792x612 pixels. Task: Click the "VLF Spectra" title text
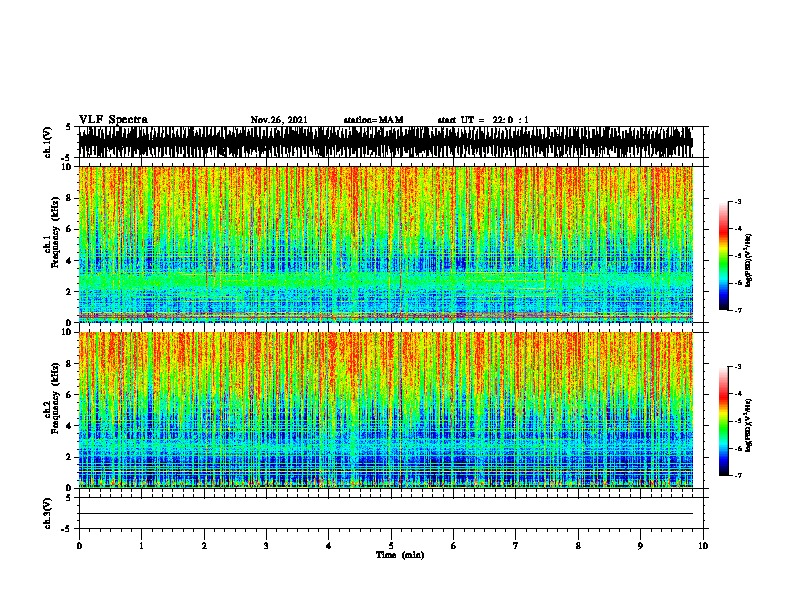pyautogui.click(x=113, y=120)
